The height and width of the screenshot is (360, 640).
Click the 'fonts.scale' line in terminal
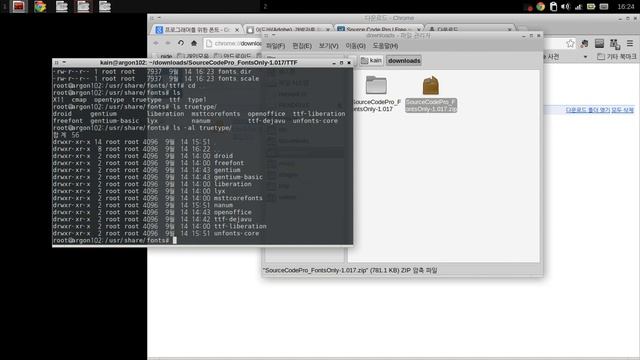point(156,78)
